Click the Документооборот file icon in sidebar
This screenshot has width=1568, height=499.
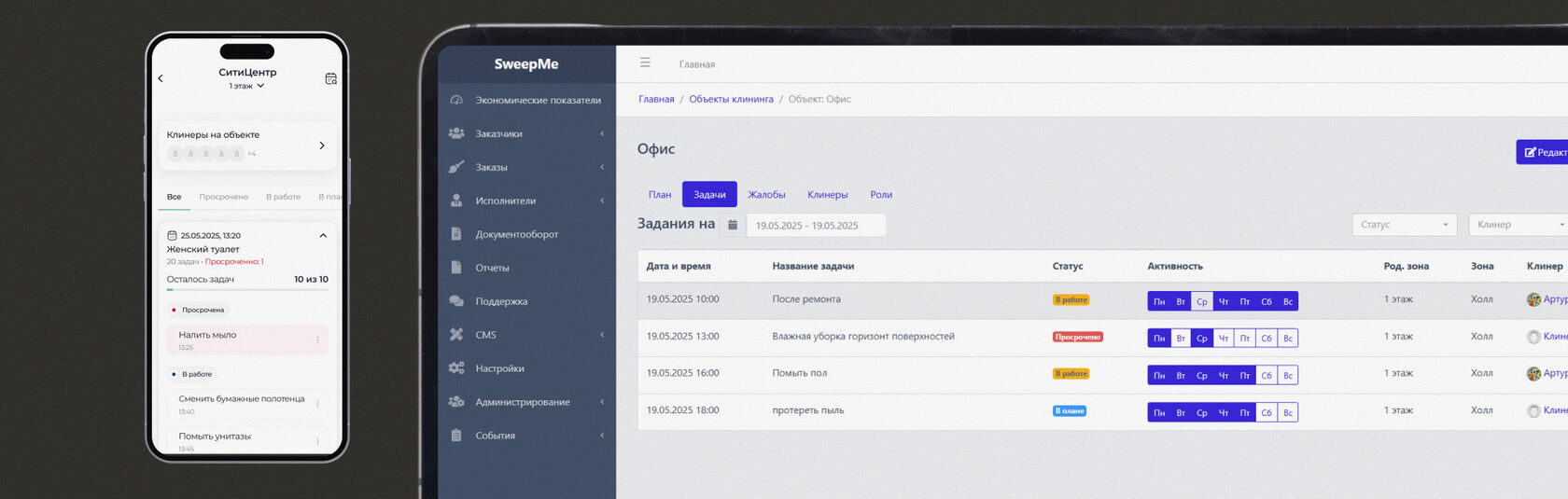click(x=456, y=234)
